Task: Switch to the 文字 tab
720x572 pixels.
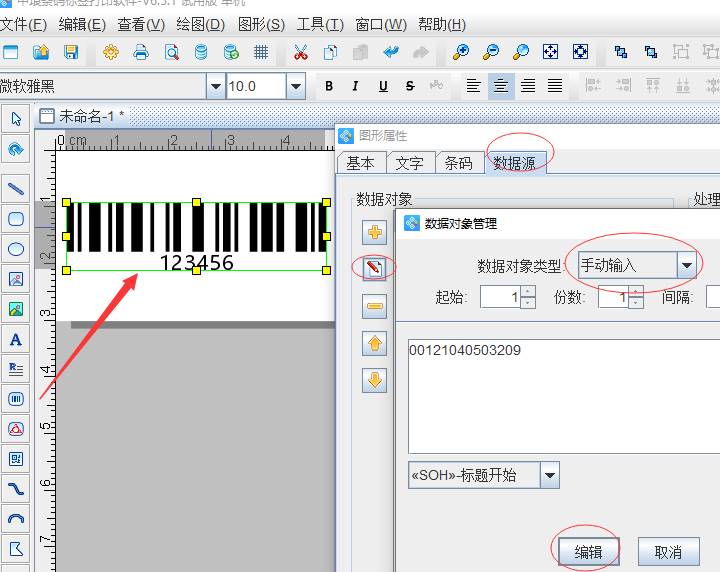Action: tap(410, 163)
